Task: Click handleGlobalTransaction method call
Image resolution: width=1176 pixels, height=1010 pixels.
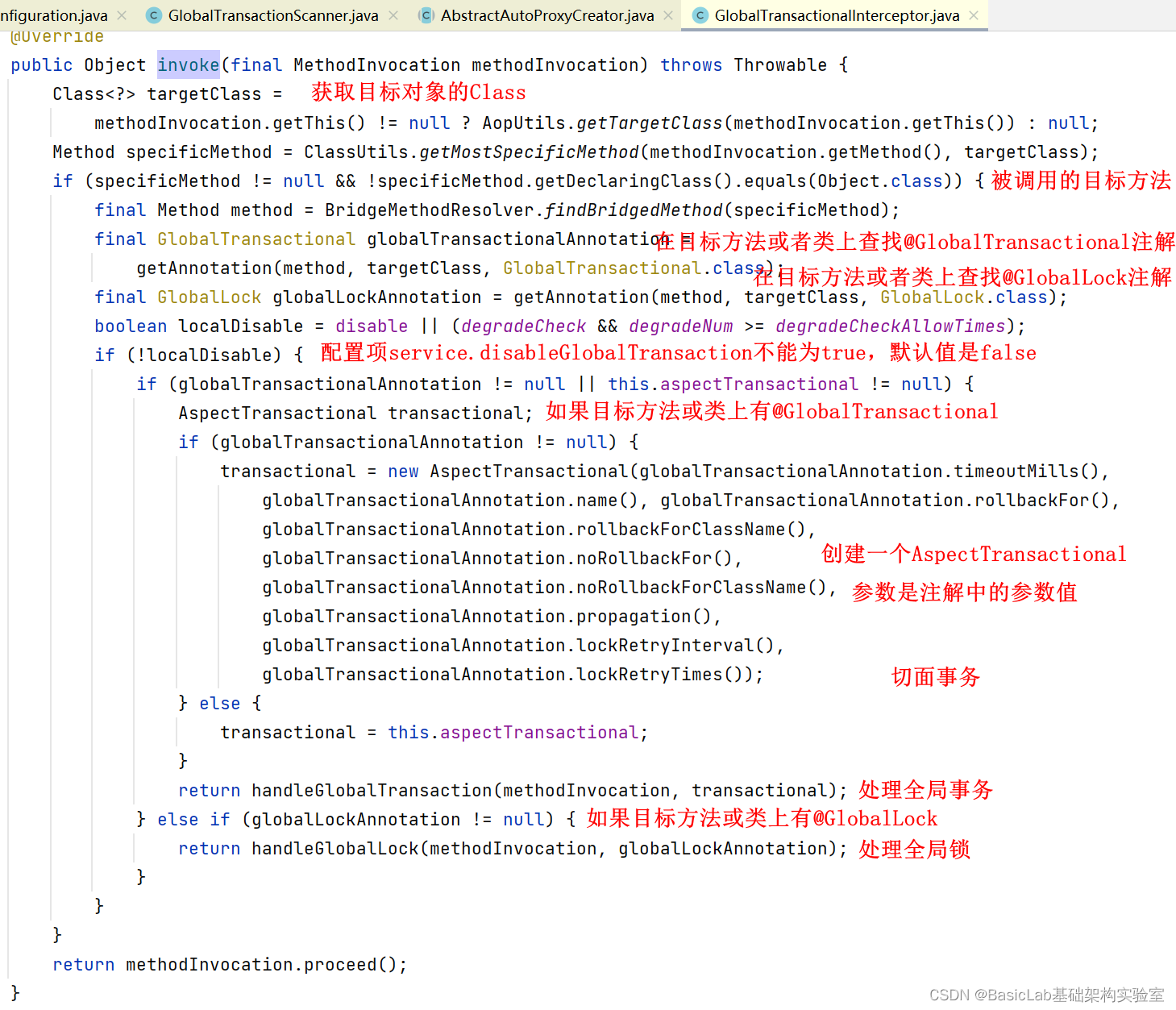Action: [x=372, y=791]
